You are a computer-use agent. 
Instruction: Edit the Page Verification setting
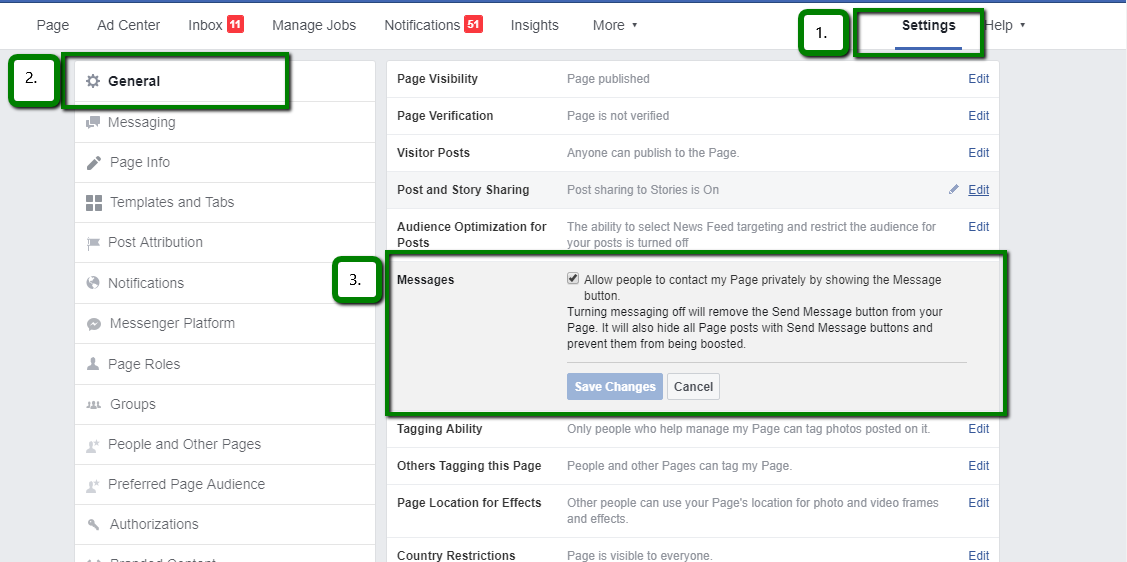pos(978,116)
